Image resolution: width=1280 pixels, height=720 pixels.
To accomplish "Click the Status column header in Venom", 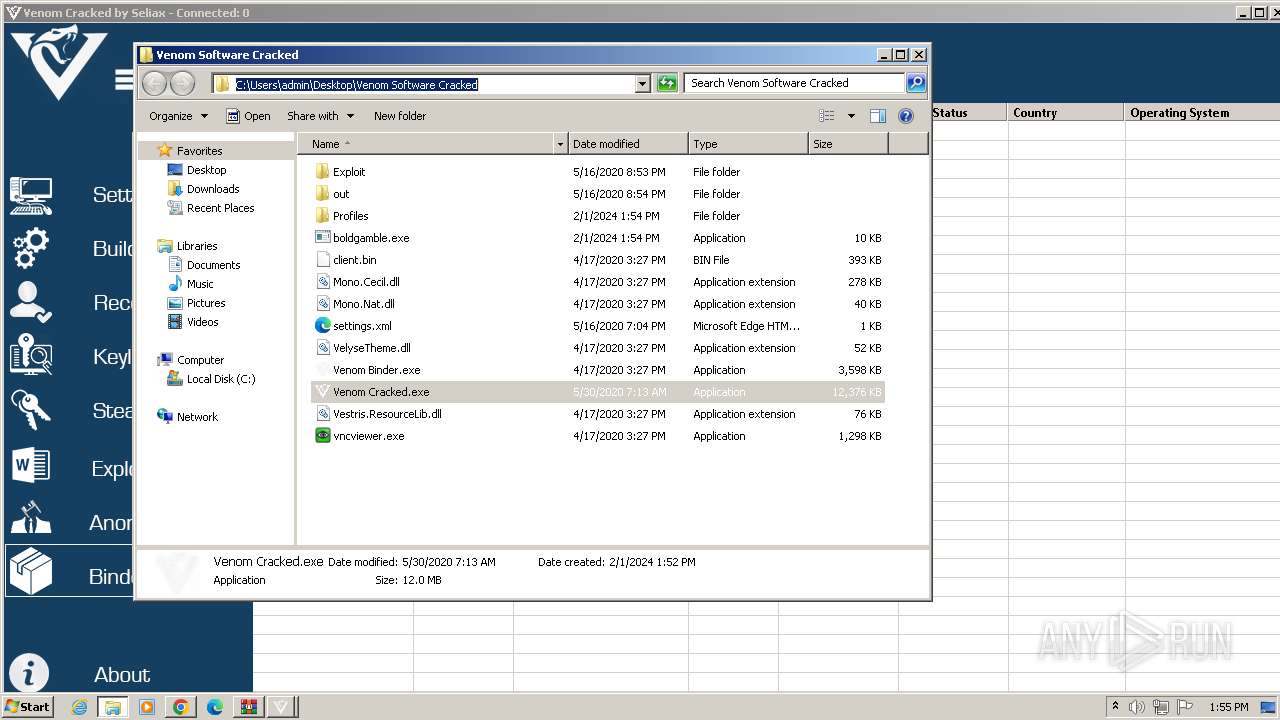I will pyautogui.click(x=968, y=113).
